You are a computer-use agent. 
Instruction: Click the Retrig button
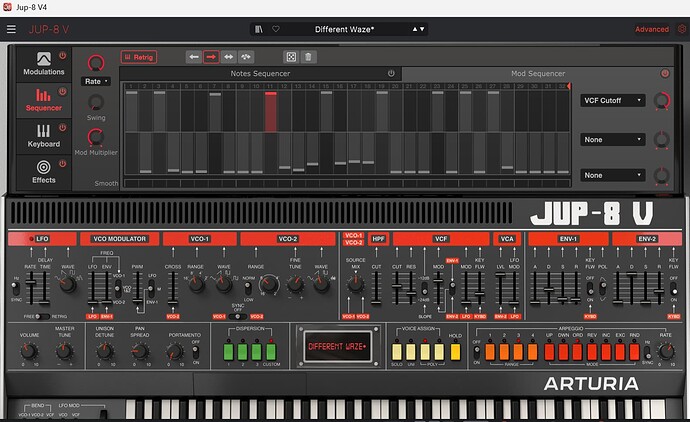tap(139, 57)
